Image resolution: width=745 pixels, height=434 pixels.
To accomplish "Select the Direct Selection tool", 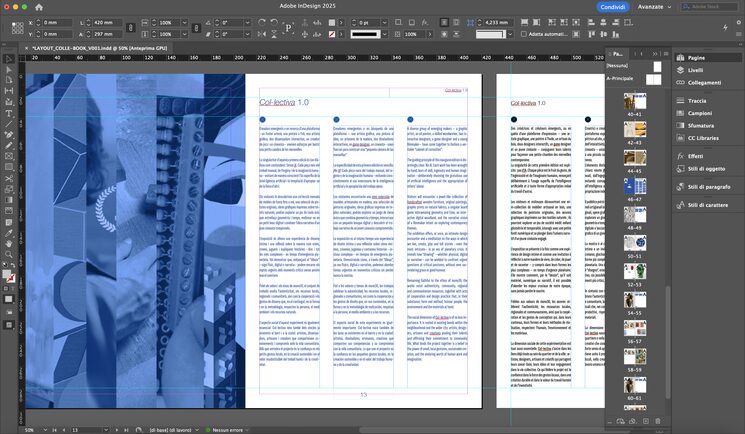I will click(x=9, y=70).
